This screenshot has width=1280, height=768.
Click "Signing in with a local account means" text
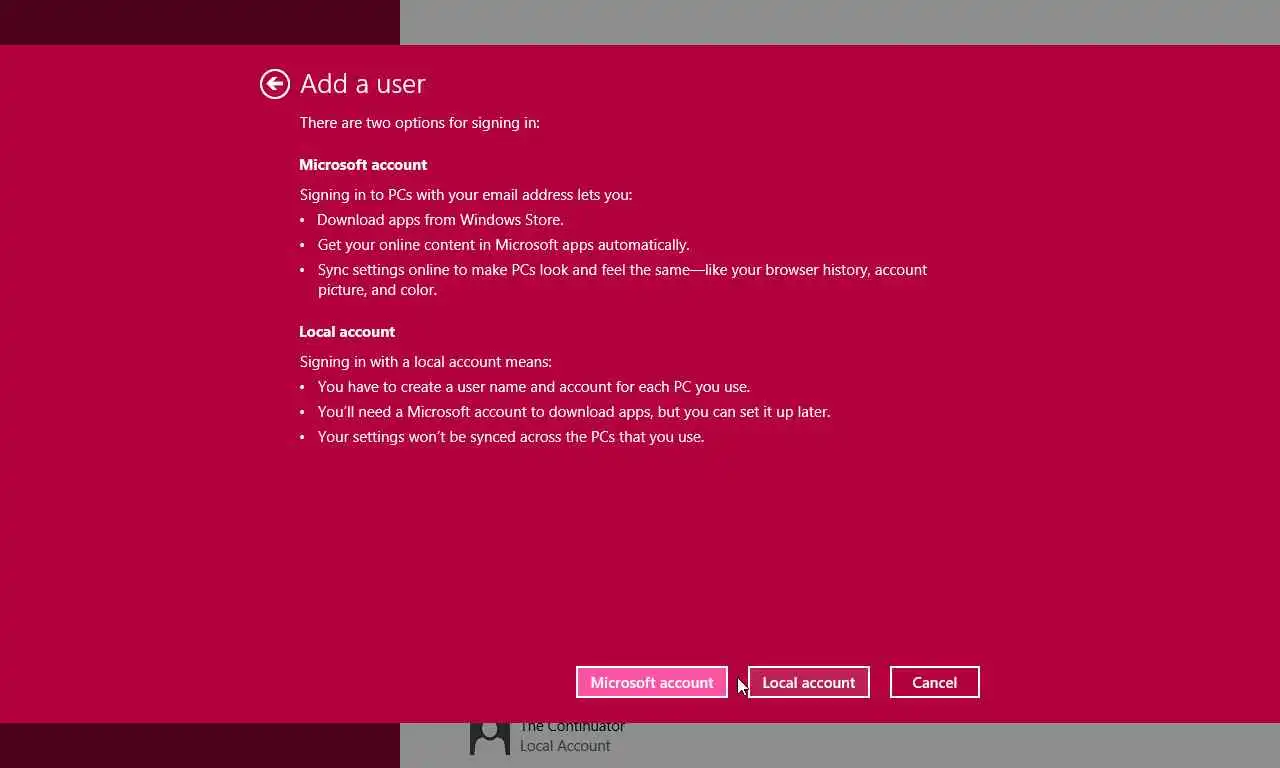coord(426,362)
